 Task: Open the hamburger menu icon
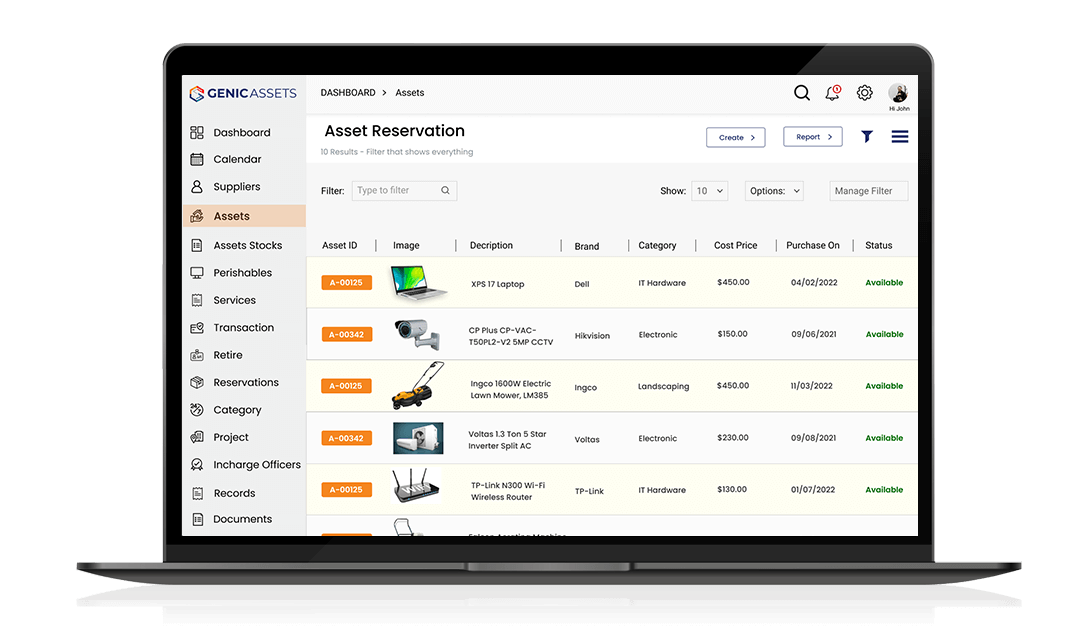(900, 137)
